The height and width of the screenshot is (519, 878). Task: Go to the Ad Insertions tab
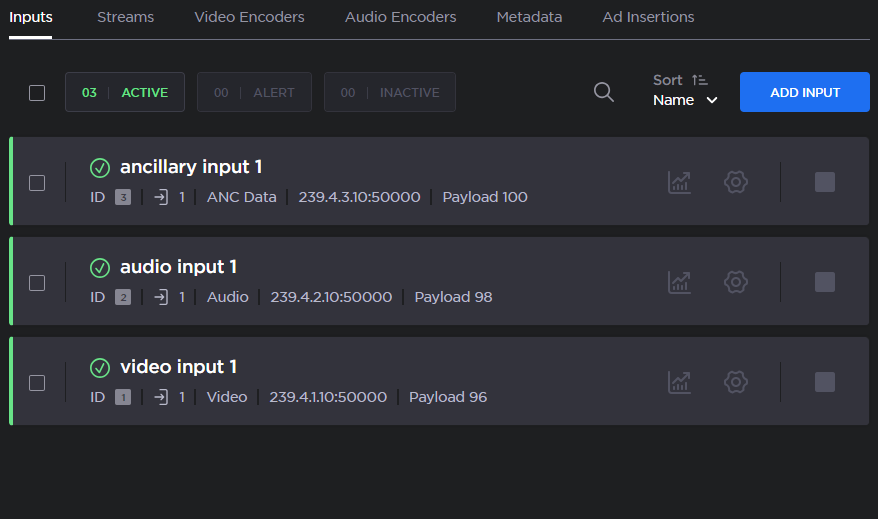pyautogui.click(x=648, y=17)
